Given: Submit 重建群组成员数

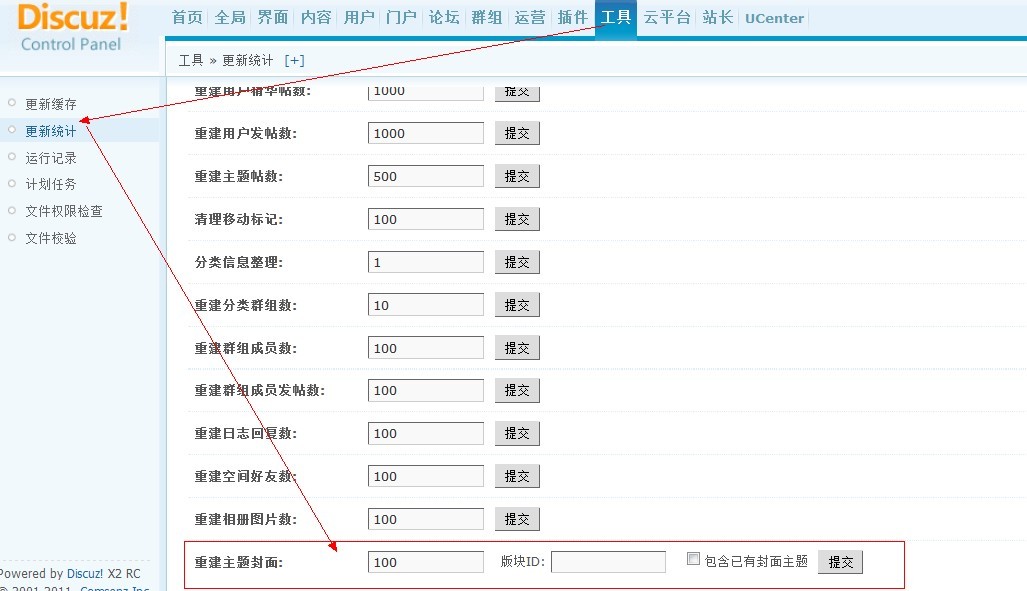Looking at the screenshot, I should (x=517, y=348).
